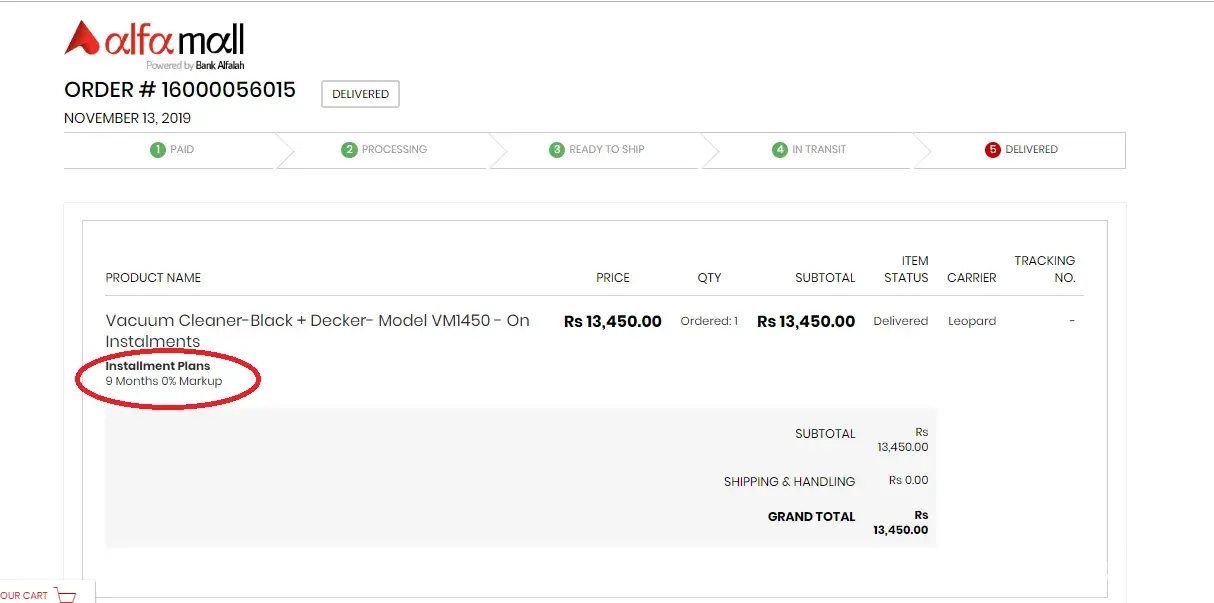Click the step 3 Ready to Ship circle

[x=557, y=150]
